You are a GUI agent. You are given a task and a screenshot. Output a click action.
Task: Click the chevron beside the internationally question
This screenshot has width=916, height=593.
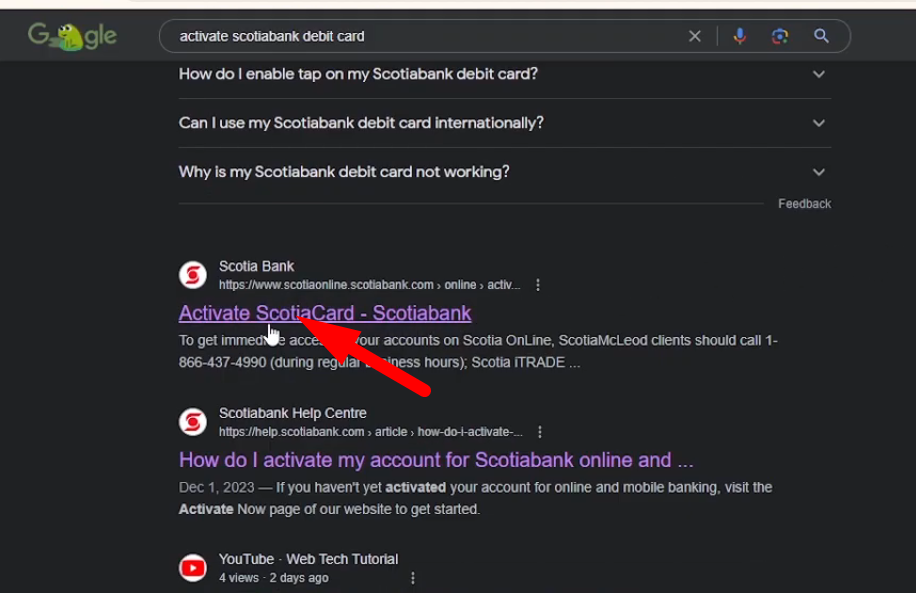click(819, 123)
